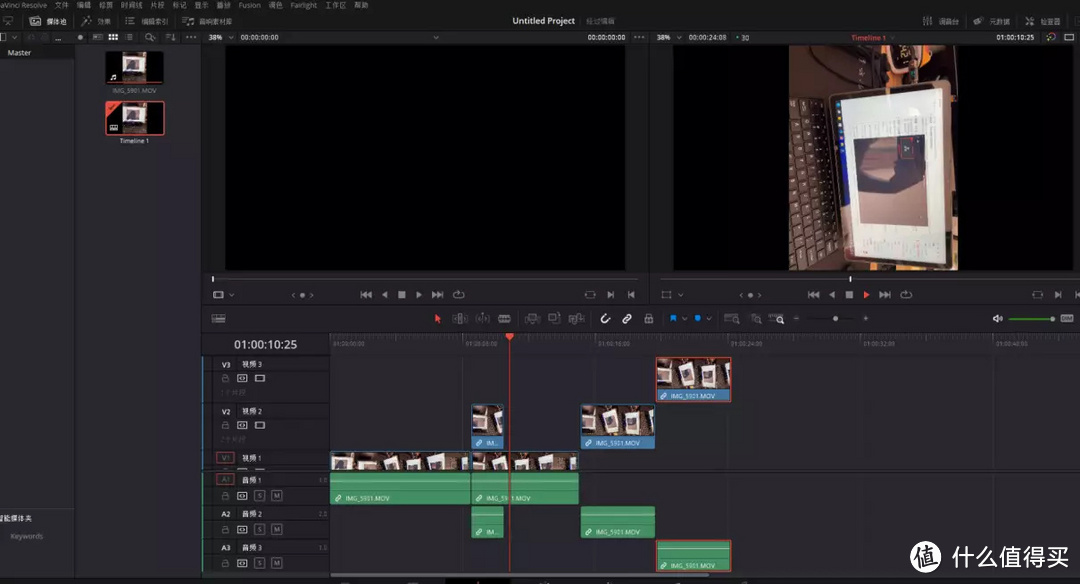The width and height of the screenshot is (1080, 584).
Task: Open the Effects (效果) library panel
Action: [96, 21]
